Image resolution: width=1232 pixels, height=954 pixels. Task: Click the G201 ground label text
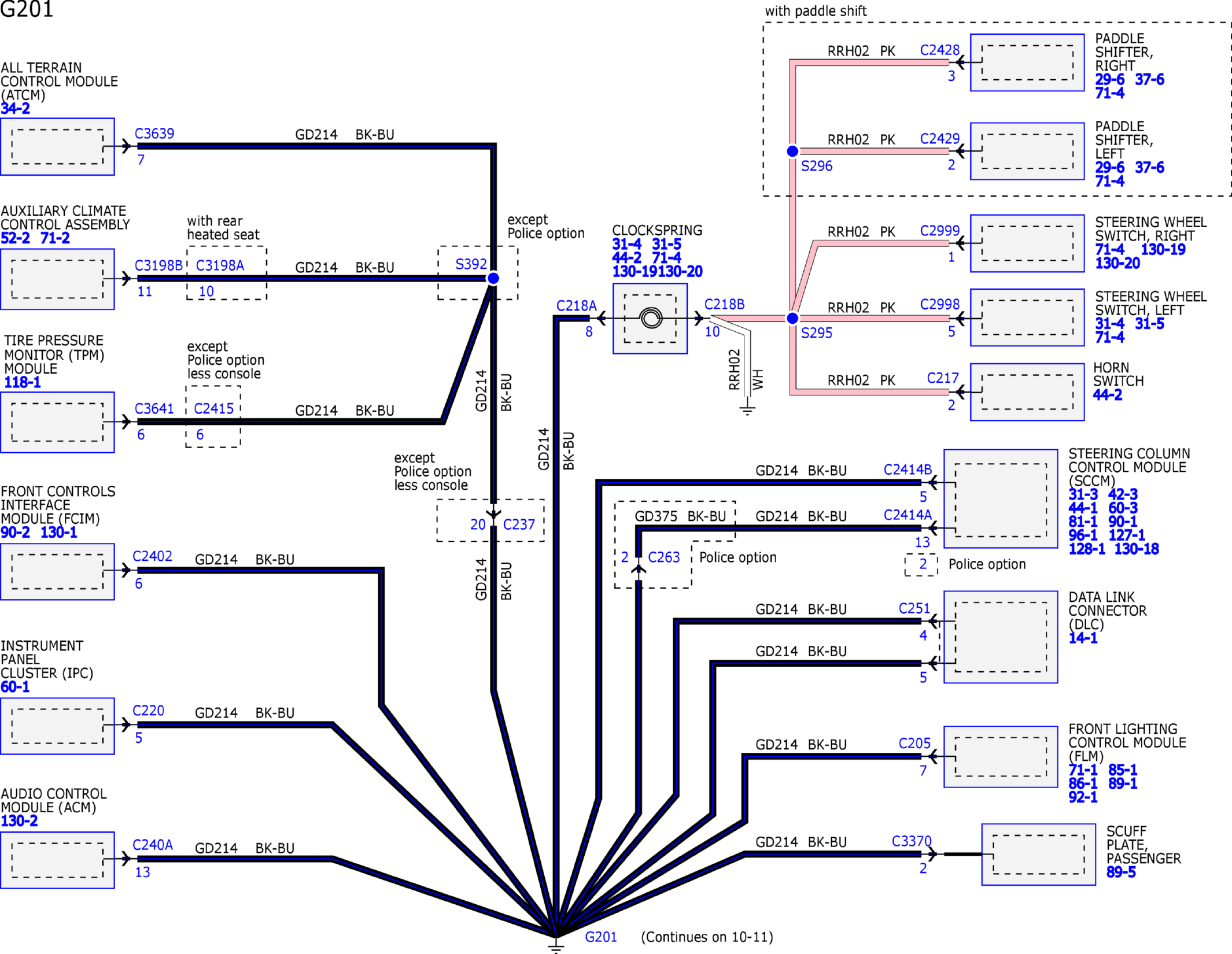pyautogui.click(x=600, y=937)
